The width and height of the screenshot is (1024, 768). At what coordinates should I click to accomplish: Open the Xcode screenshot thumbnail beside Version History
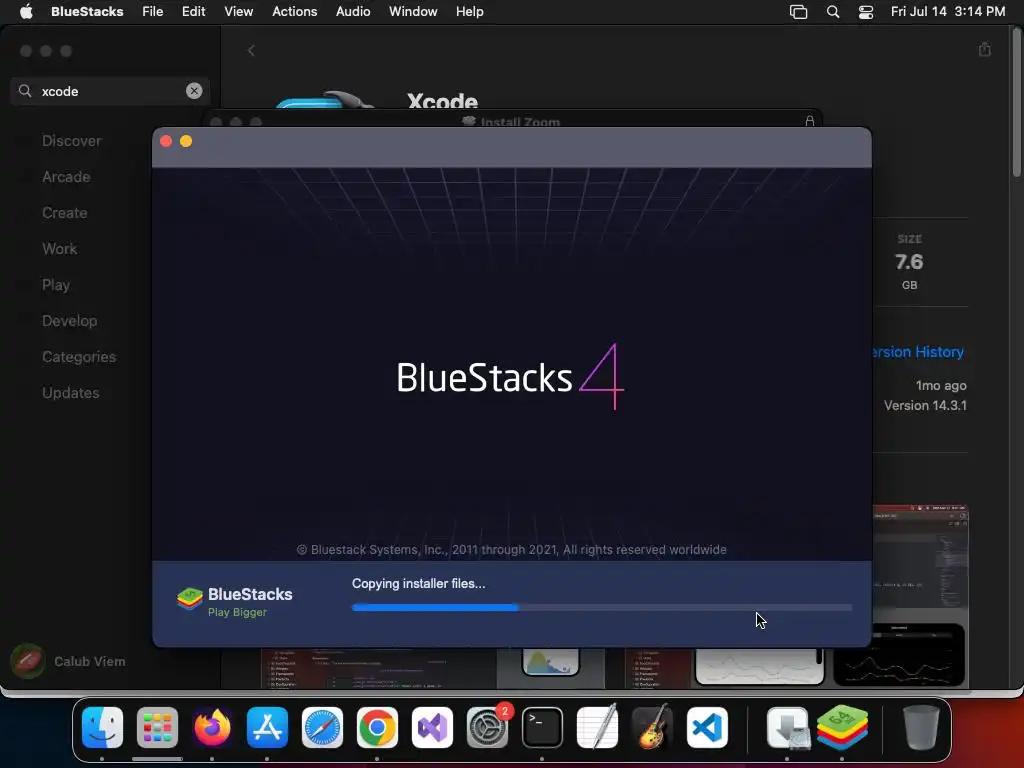tap(920, 563)
